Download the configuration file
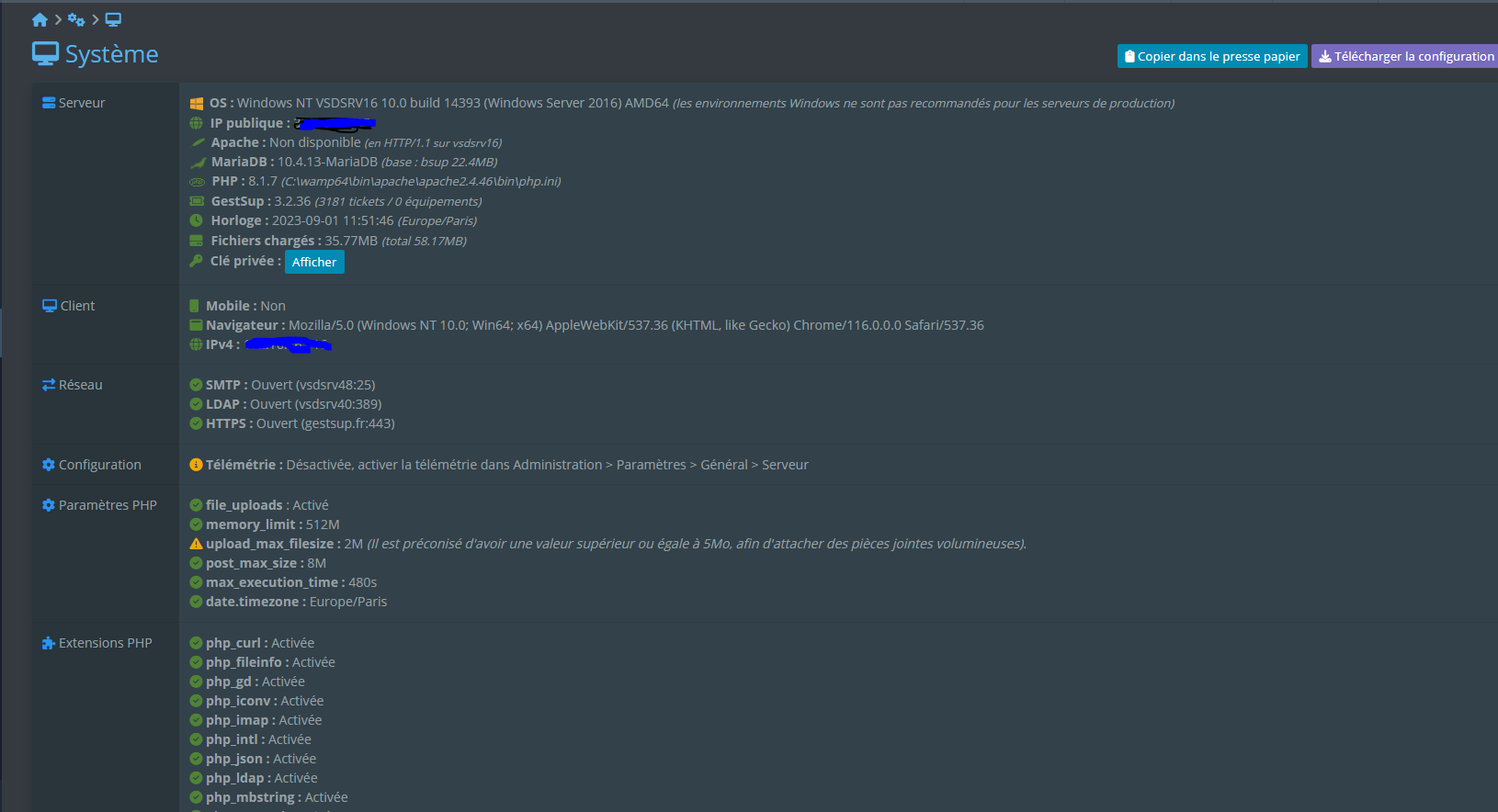 [x=1405, y=56]
